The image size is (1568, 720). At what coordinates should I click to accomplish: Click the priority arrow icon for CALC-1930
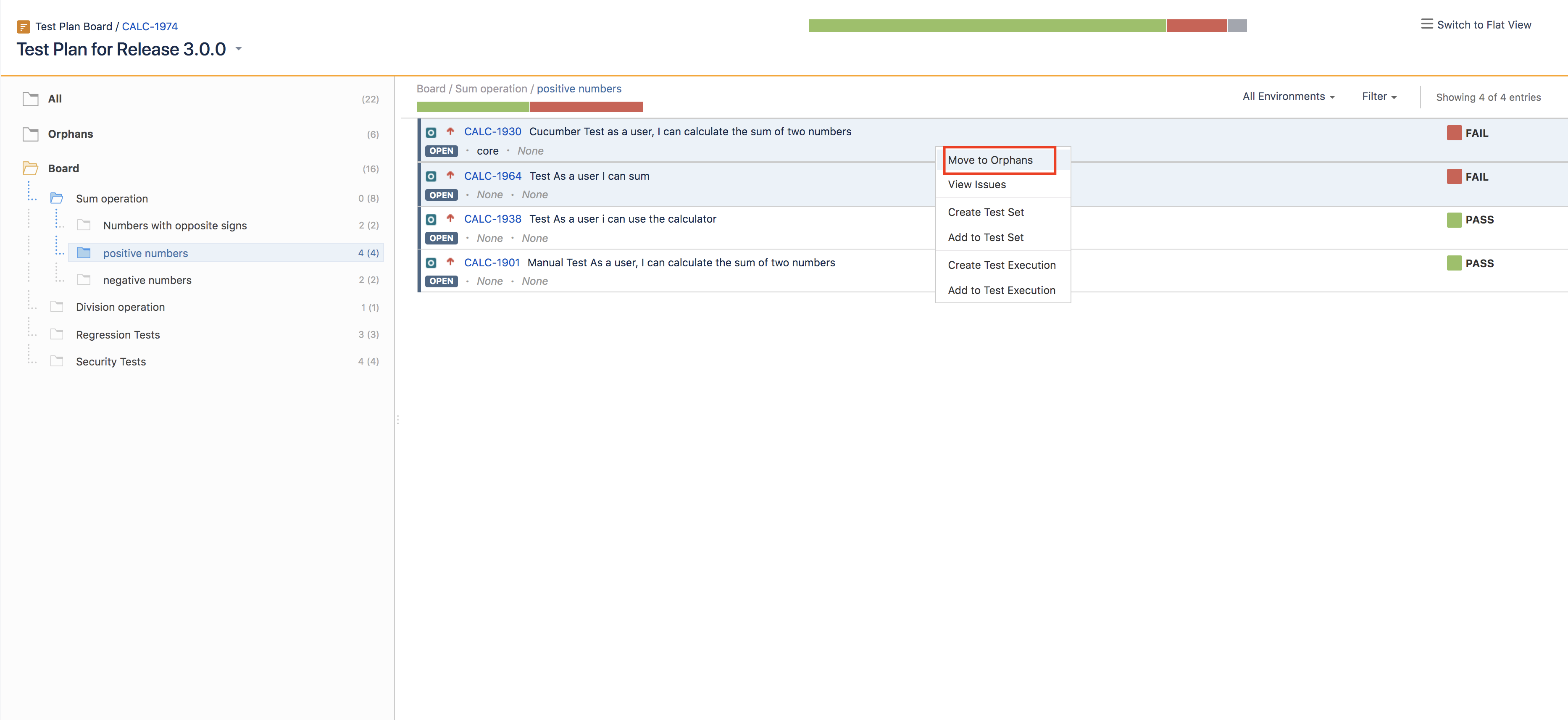[450, 131]
